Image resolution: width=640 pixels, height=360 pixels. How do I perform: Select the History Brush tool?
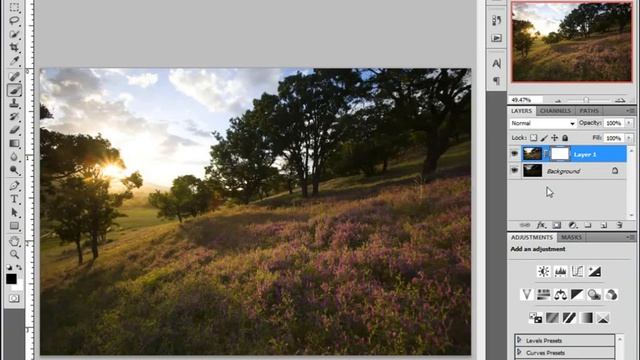click(x=14, y=117)
